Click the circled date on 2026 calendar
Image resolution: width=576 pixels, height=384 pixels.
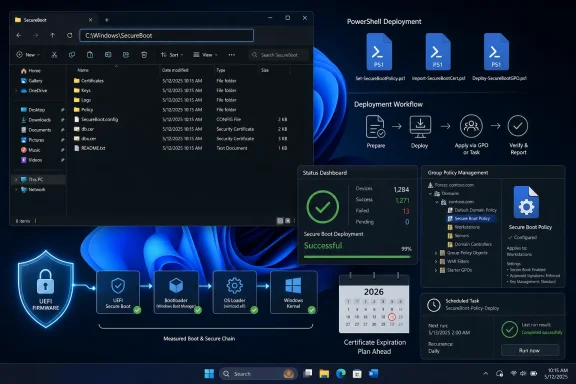click(x=392, y=316)
